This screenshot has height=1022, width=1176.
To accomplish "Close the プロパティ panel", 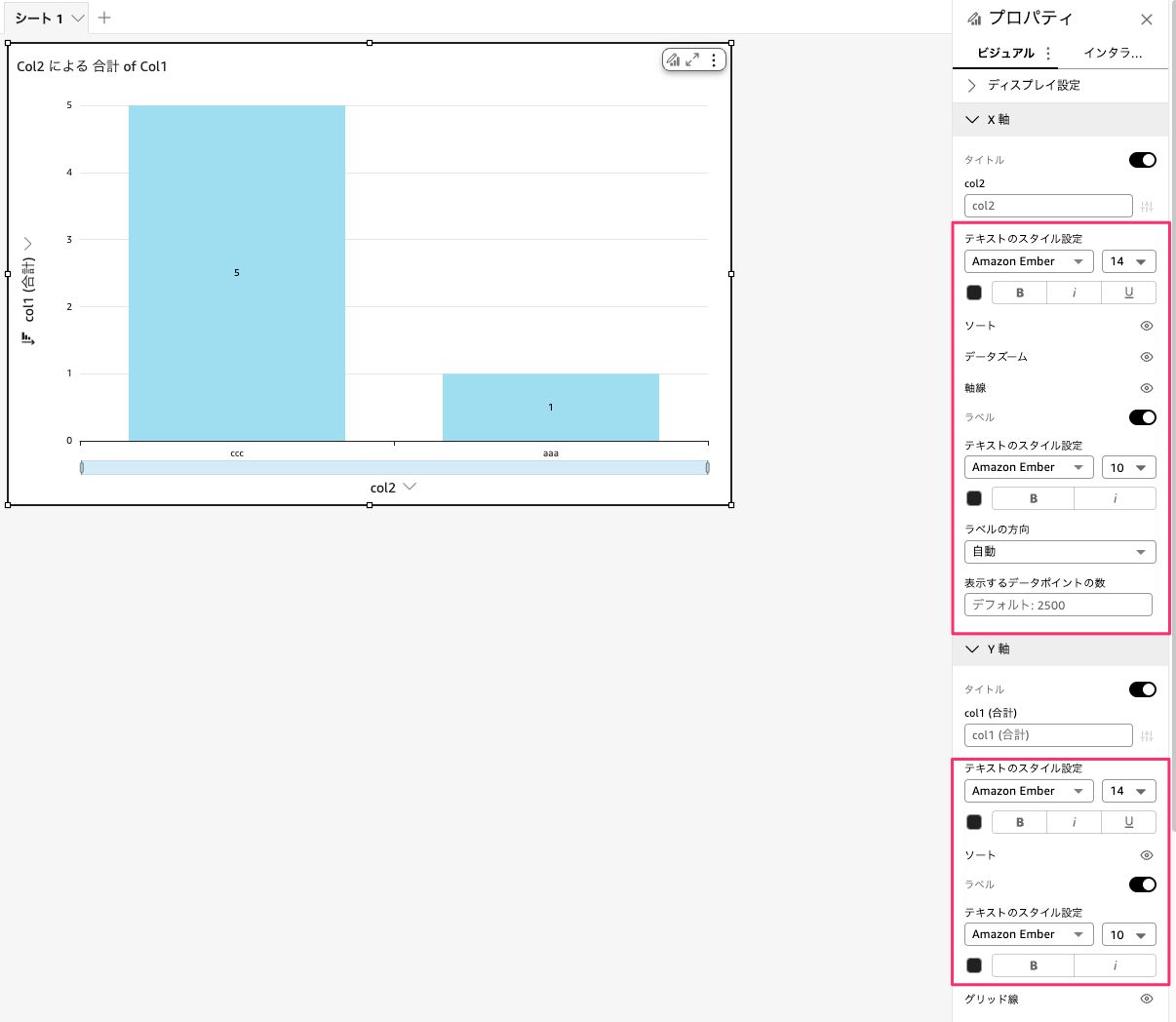I will point(1147,20).
